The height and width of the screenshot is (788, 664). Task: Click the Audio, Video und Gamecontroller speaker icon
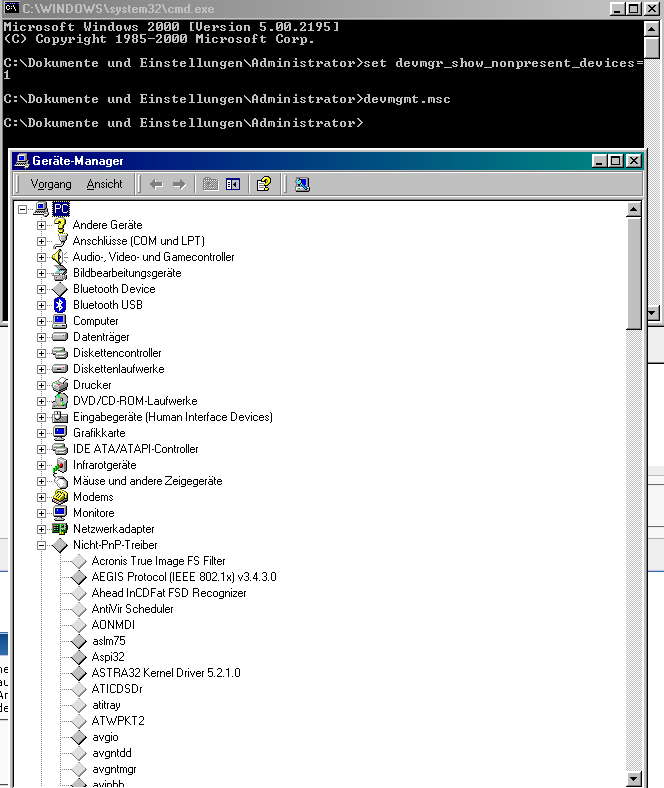[60, 257]
